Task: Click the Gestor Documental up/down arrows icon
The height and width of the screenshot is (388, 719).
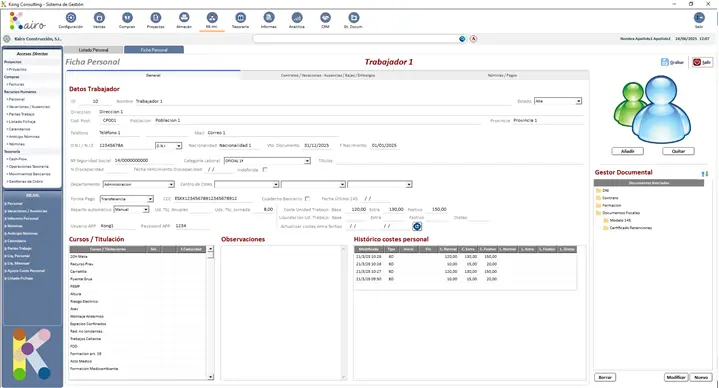Action: 705,173
